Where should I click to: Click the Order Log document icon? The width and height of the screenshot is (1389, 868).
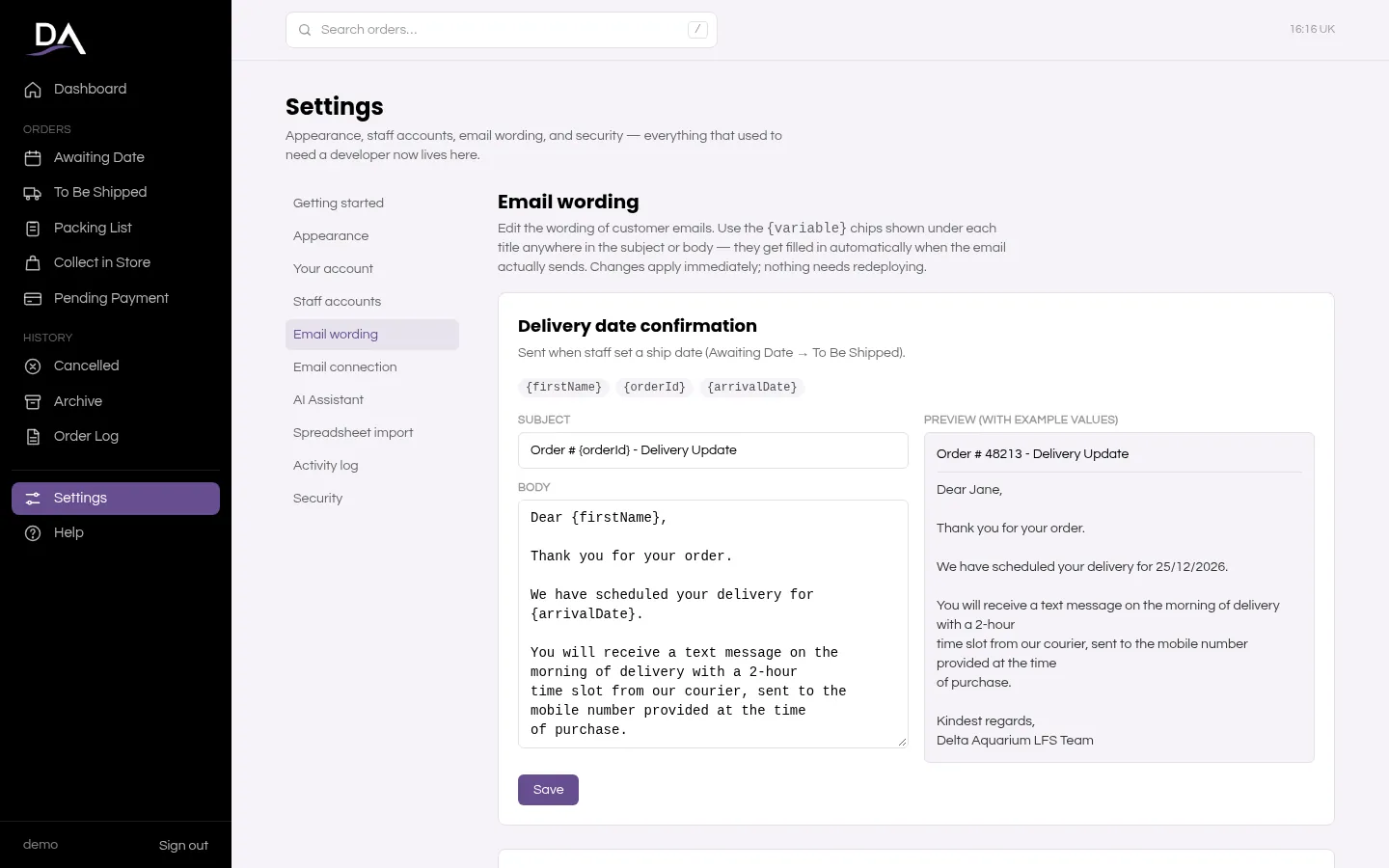(33, 437)
